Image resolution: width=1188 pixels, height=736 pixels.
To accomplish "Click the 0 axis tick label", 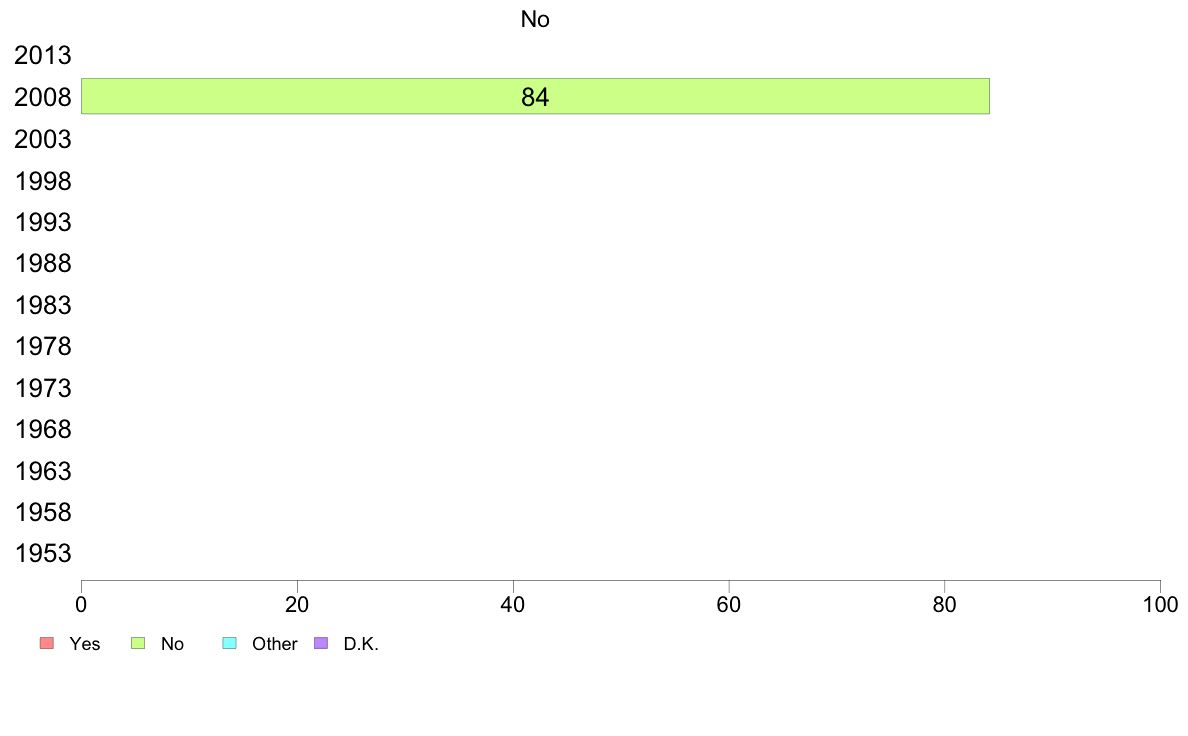I will point(81,604).
